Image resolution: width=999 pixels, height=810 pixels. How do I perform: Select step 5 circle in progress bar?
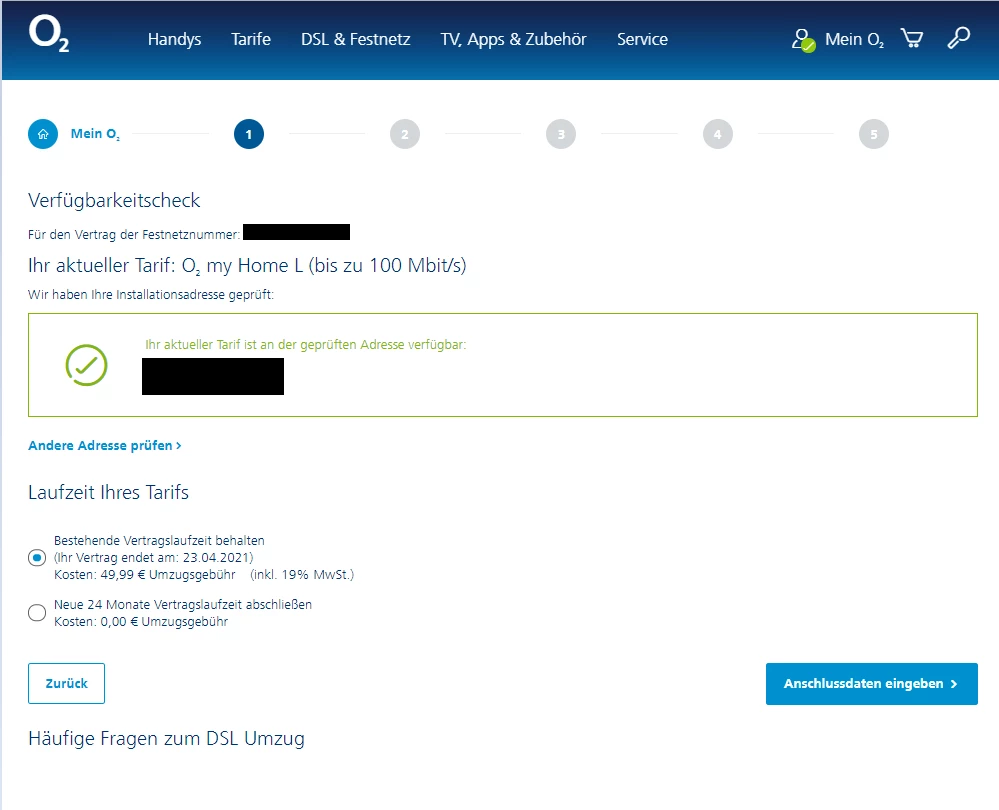pyautogui.click(x=873, y=134)
